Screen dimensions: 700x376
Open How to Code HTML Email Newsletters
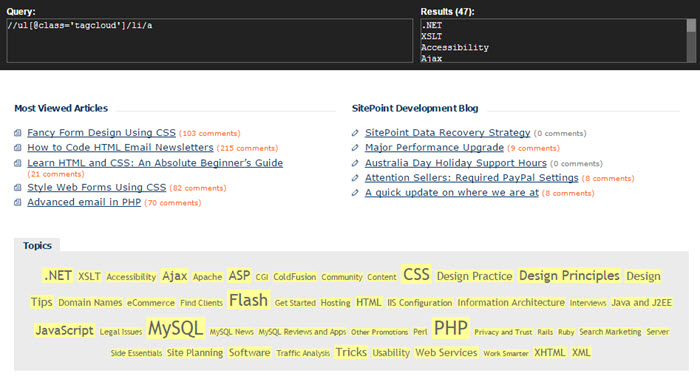coord(120,147)
